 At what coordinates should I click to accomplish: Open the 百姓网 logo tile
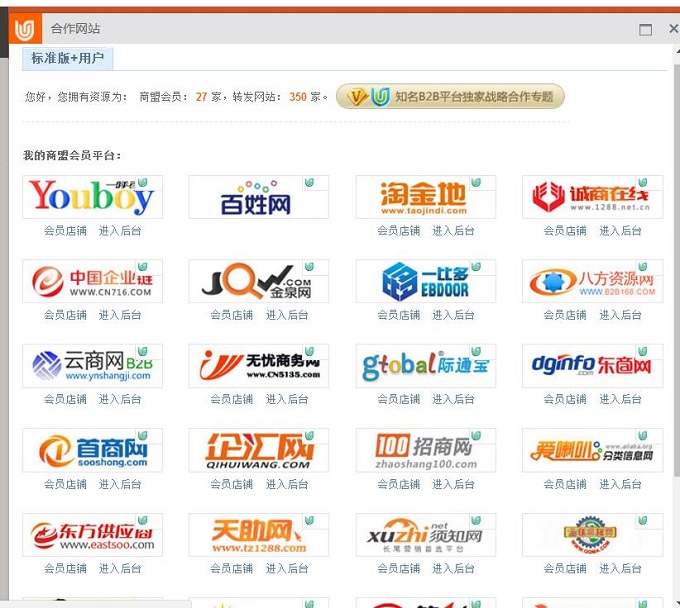coord(258,197)
